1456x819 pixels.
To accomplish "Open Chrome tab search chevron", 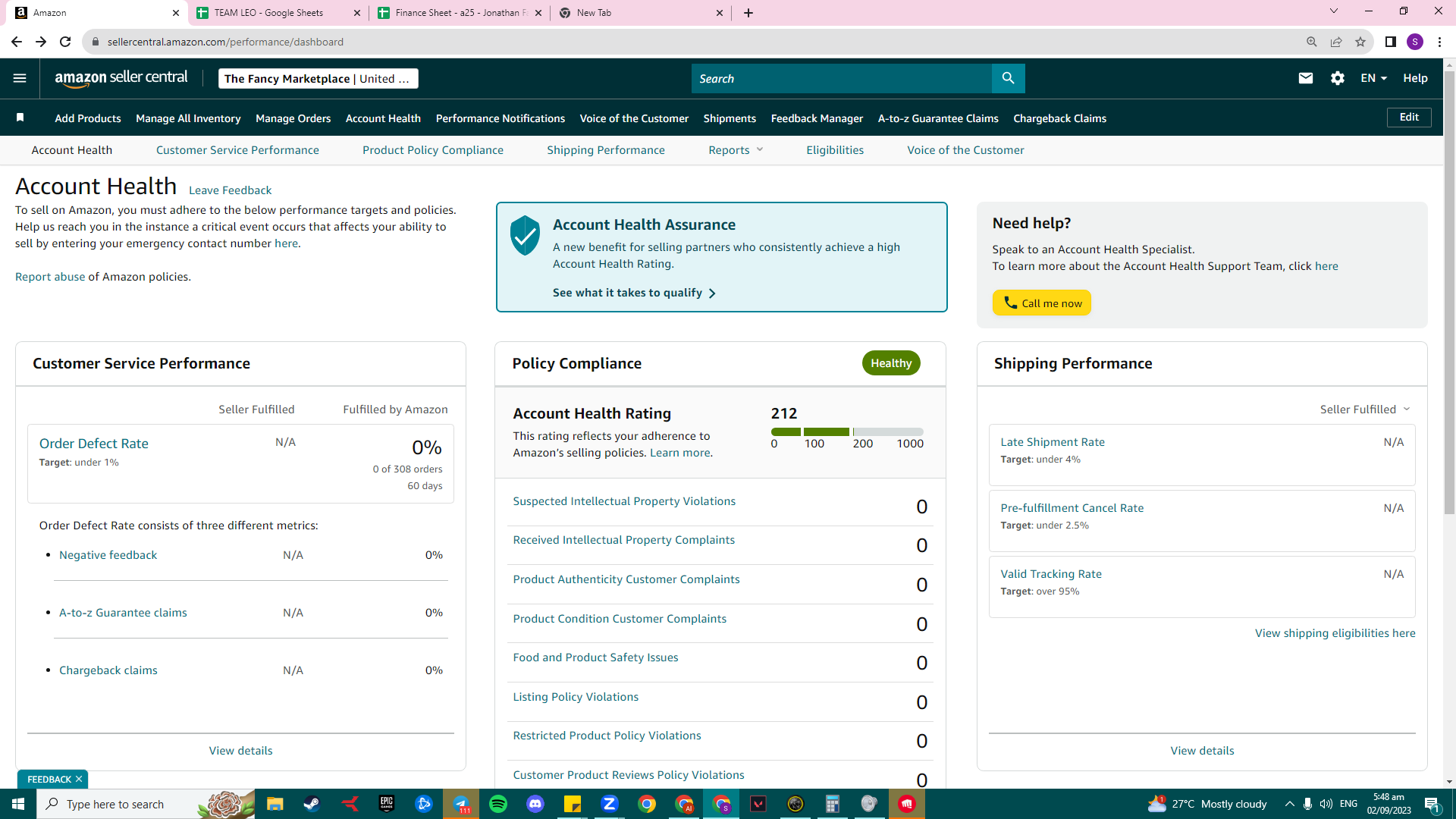I will coord(1334,11).
